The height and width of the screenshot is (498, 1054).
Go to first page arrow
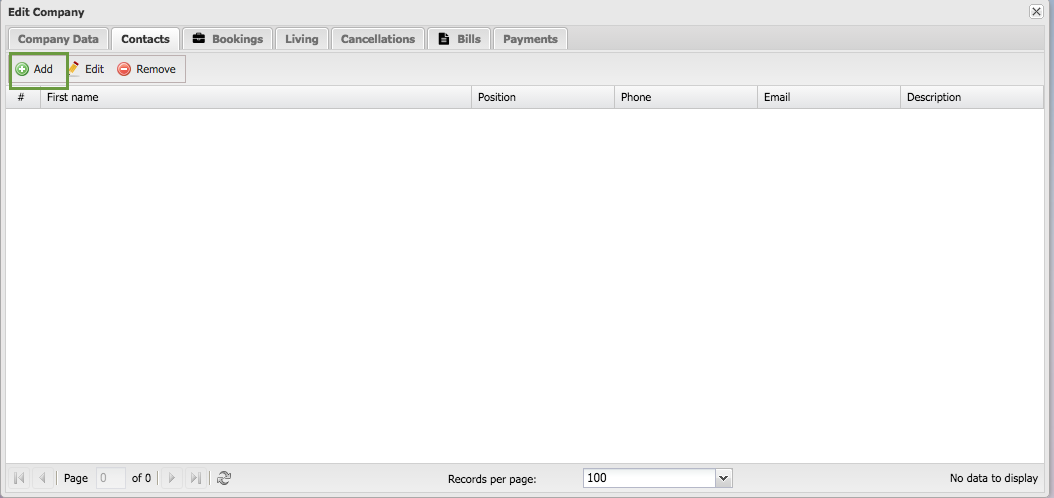(x=20, y=478)
